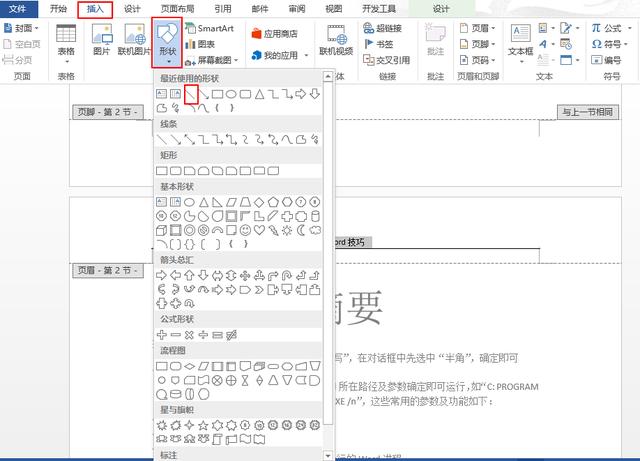This screenshot has height=461, width=640.
Task: Insert a 空白页 blank page
Action: click(x=22, y=44)
